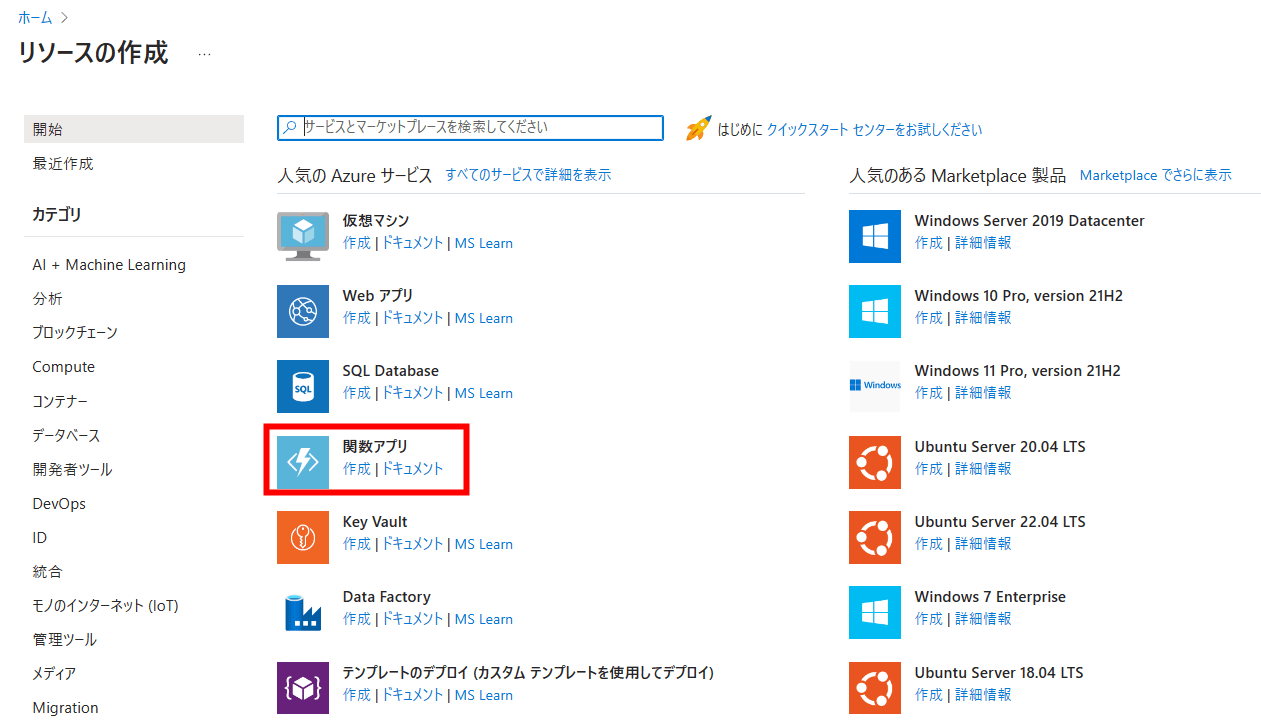Click the Virtual Machine (仮想マシン) icon
This screenshot has width=1261, height=728.
302,236
